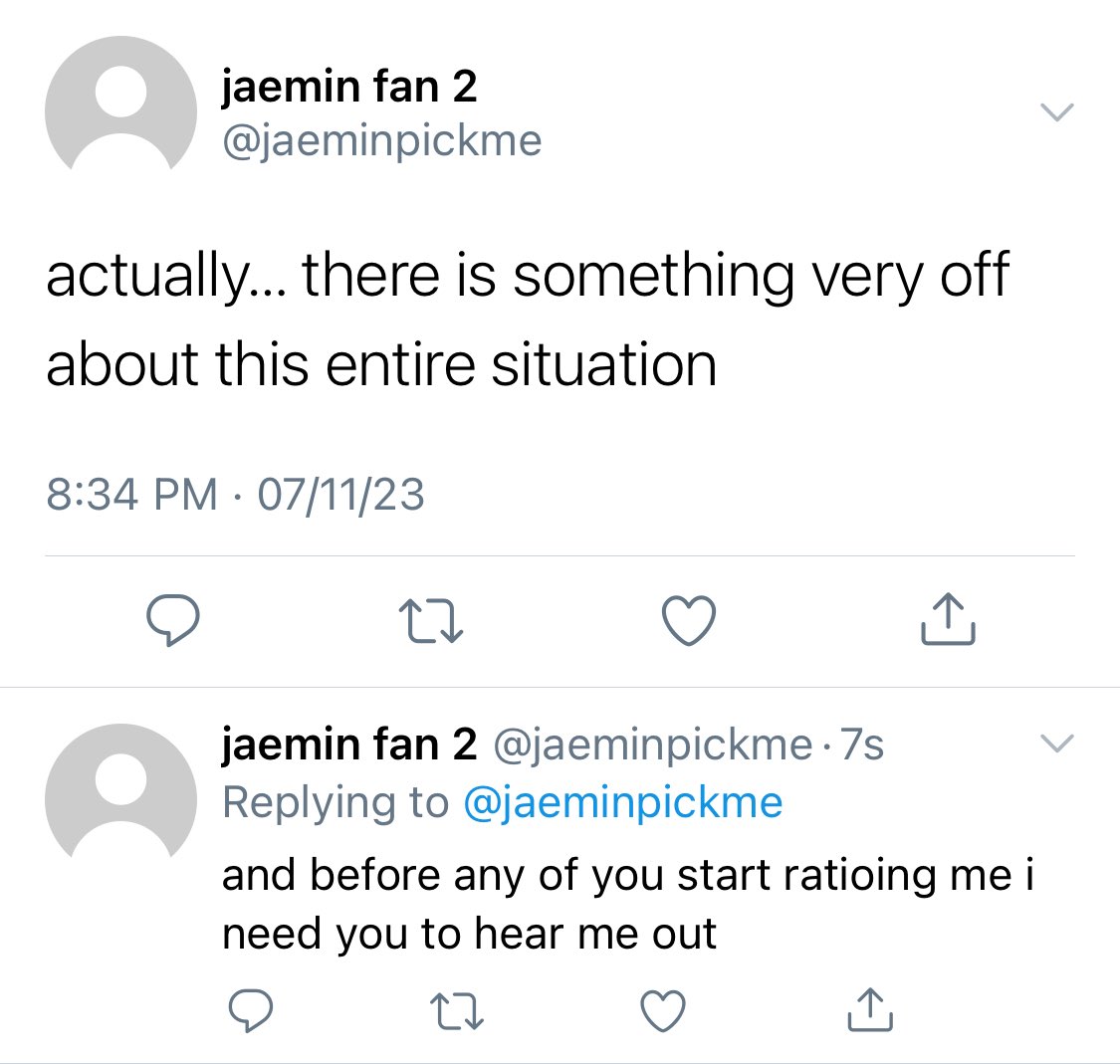Image resolution: width=1120 pixels, height=1064 pixels.
Task: Open the 7s timestamp on reply tweet
Action: pyautogui.click(x=862, y=745)
